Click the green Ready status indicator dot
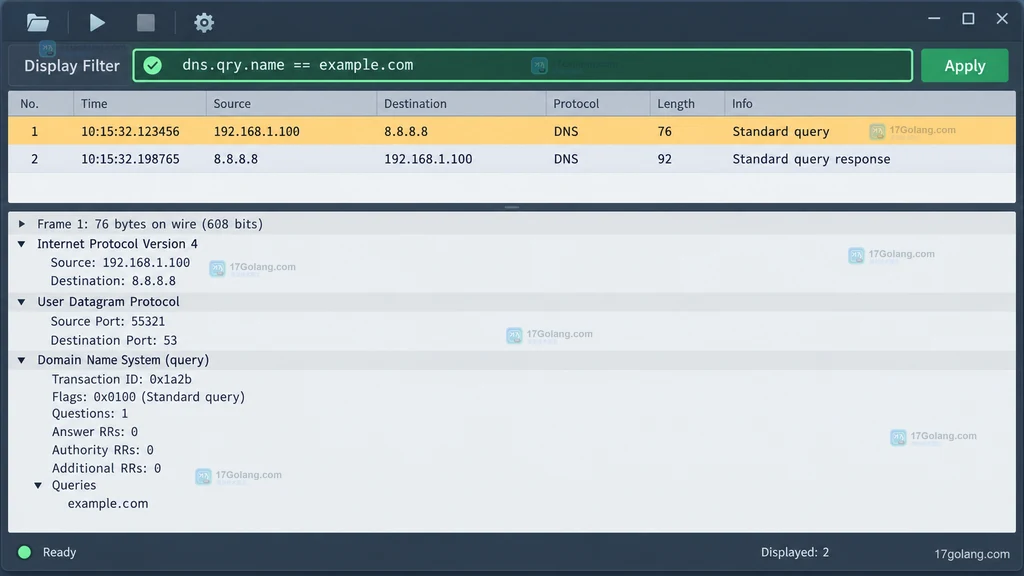Image resolution: width=1024 pixels, height=576 pixels. (x=25, y=552)
